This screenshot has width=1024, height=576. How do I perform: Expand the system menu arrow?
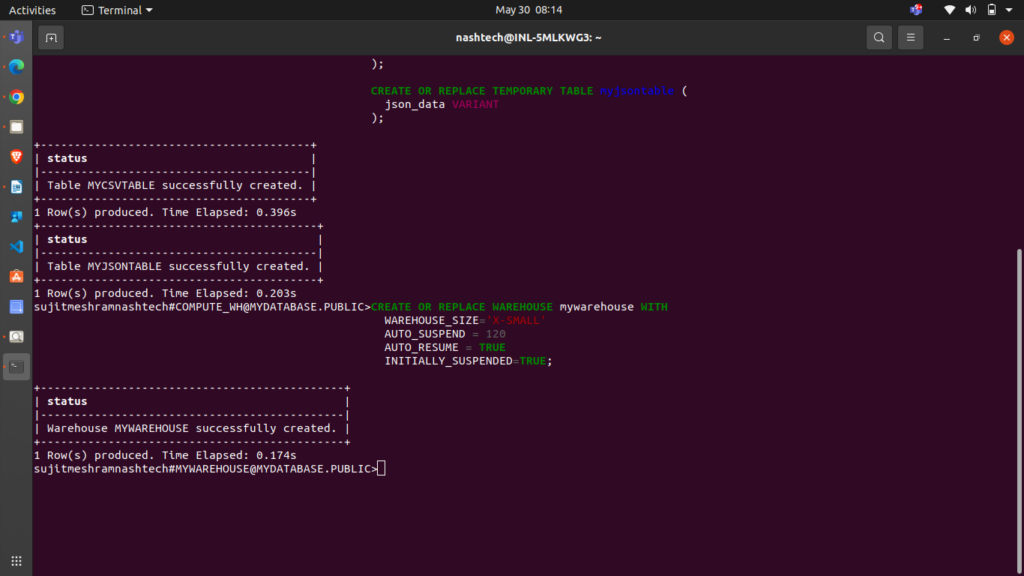pos(1010,10)
